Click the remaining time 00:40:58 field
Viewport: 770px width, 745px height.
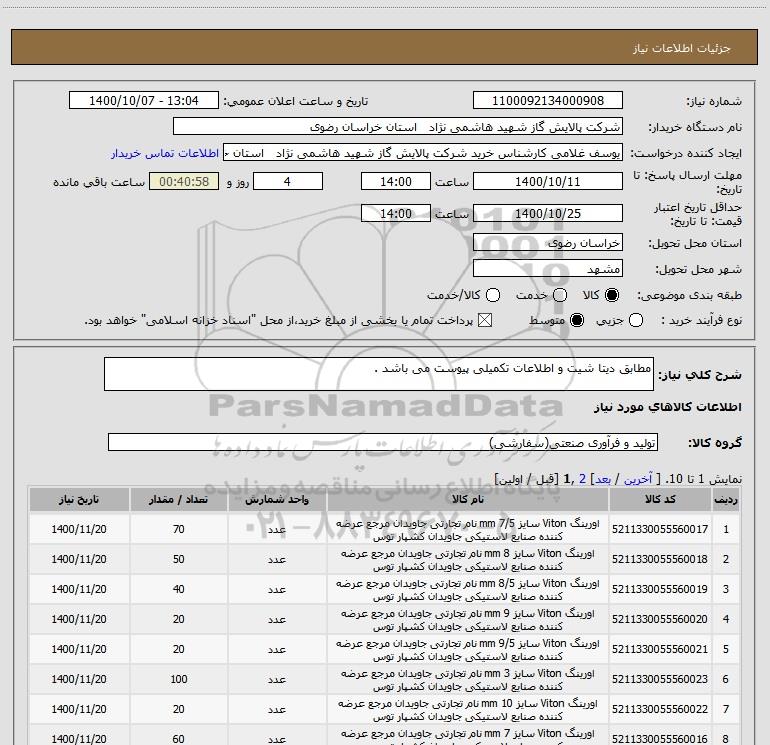pyautogui.click(x=183, y=182)
